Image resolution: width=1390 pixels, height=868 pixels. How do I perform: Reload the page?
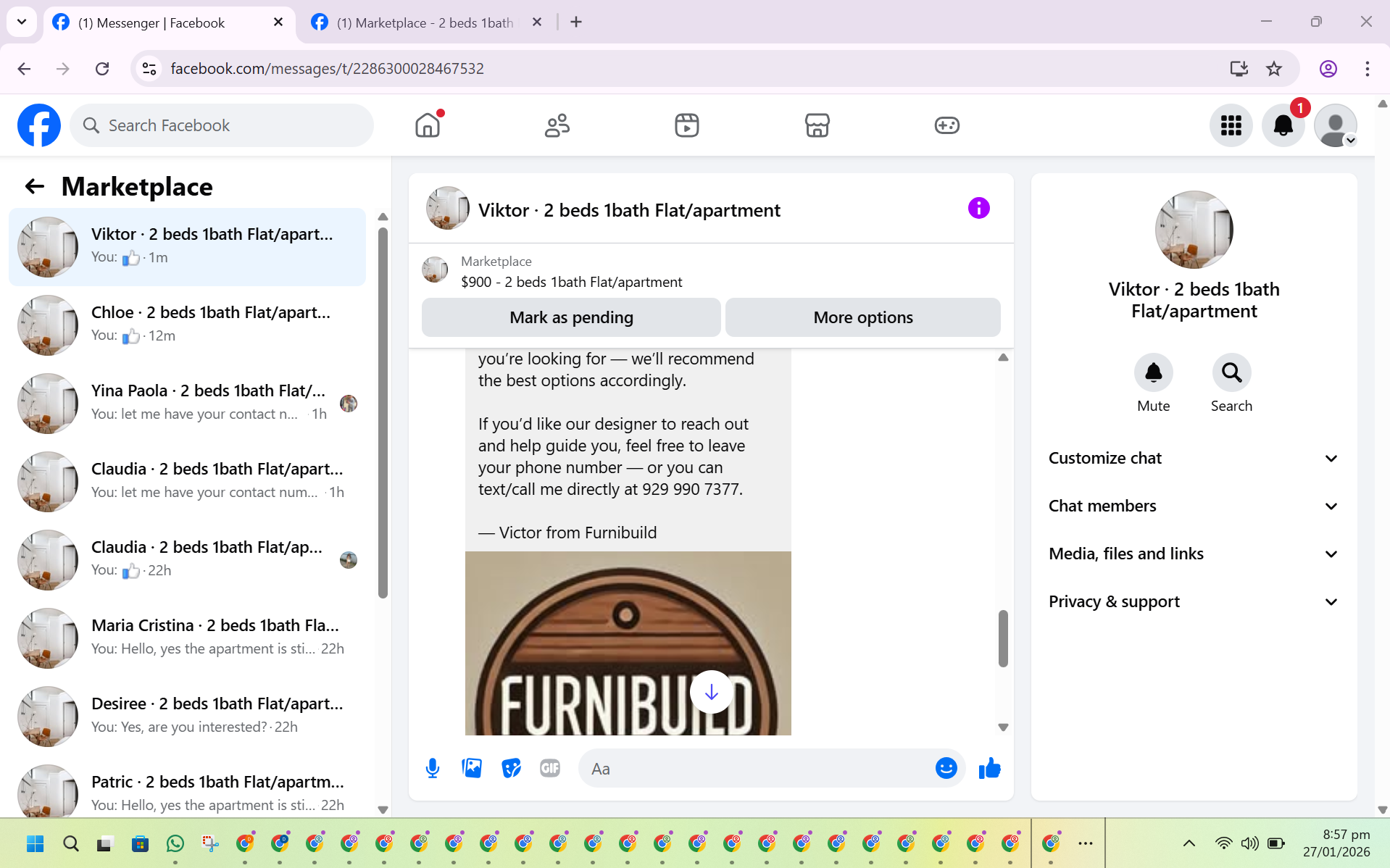coord(102,69)
